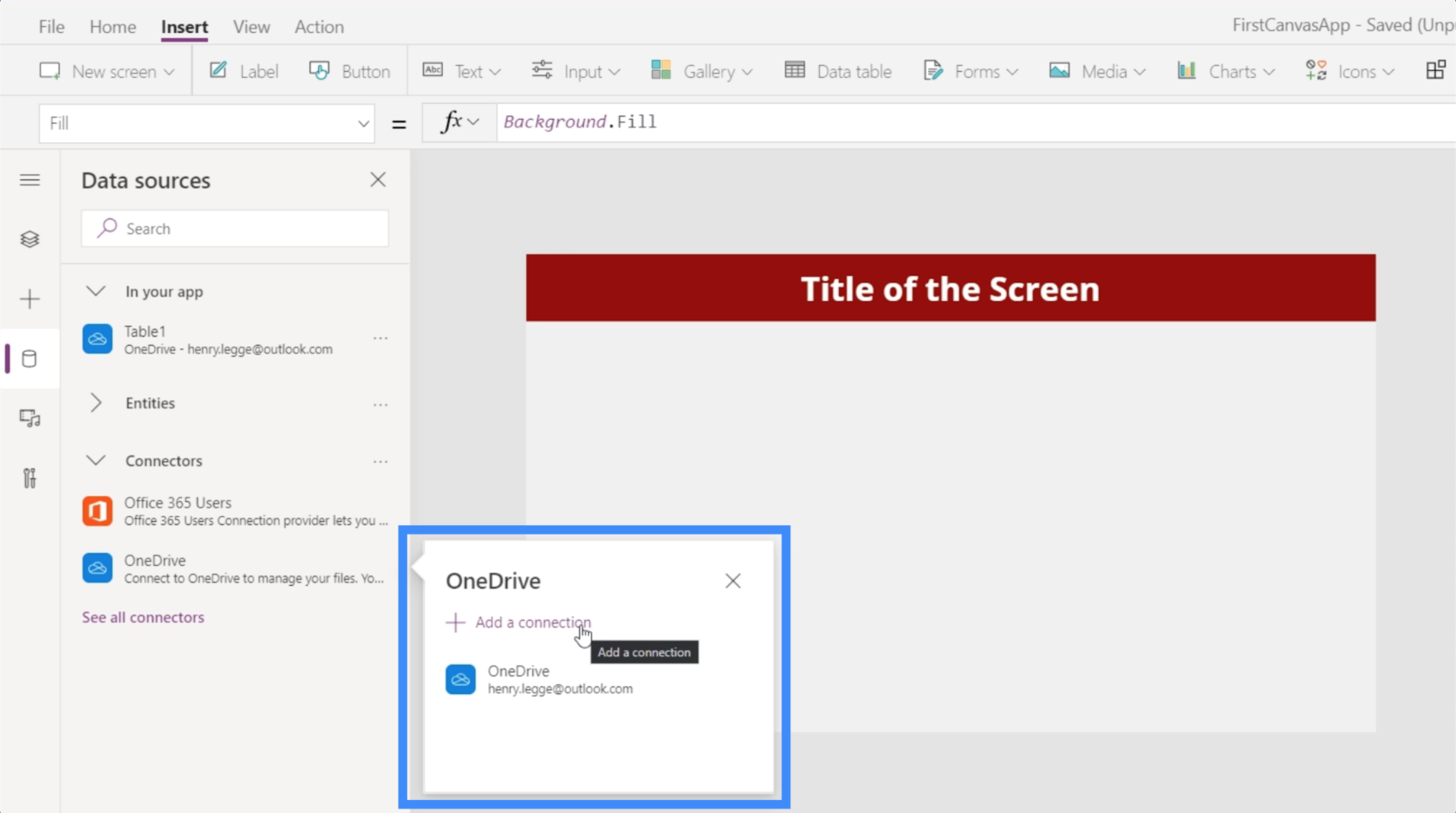Expand the Entities section
Viewport: 1456px width, 813px height.
[x=96, y=403]
